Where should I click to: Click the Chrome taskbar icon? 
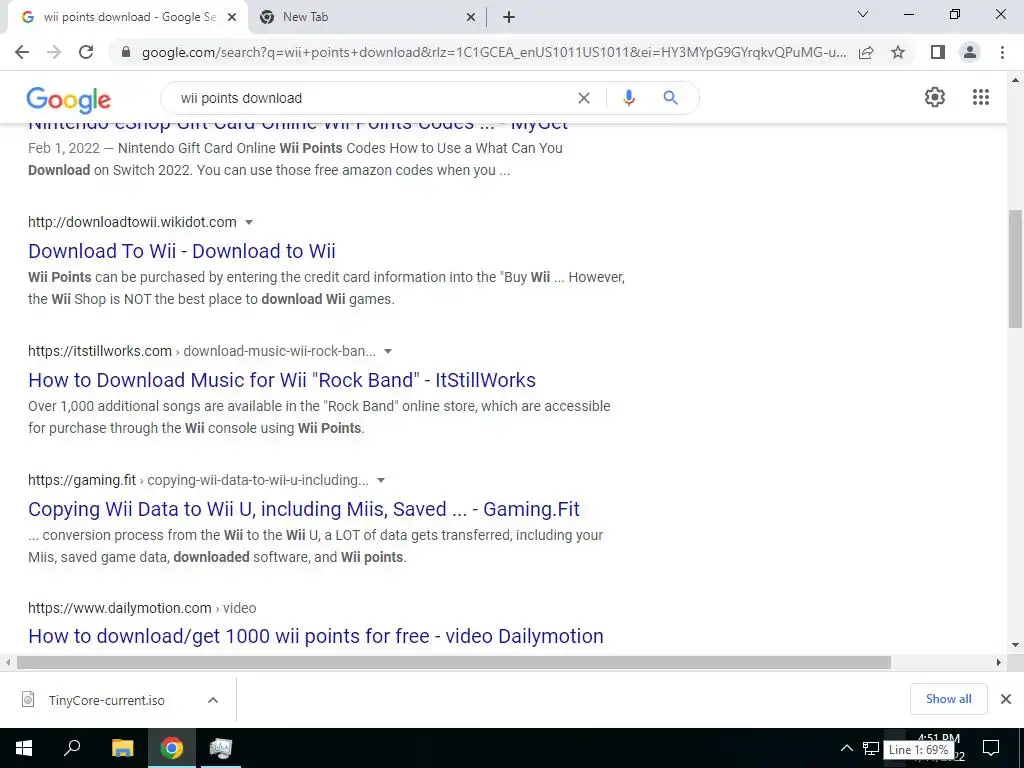point(172,748)
